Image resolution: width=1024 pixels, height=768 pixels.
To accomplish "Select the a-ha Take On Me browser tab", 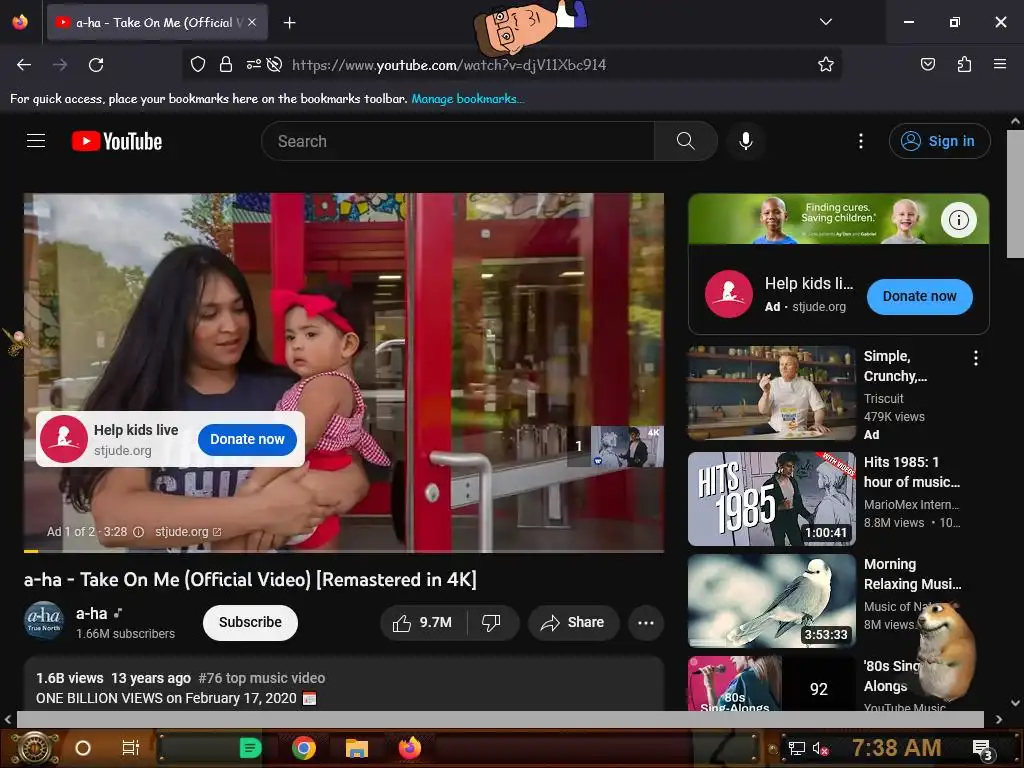I will tap(157, 22).
